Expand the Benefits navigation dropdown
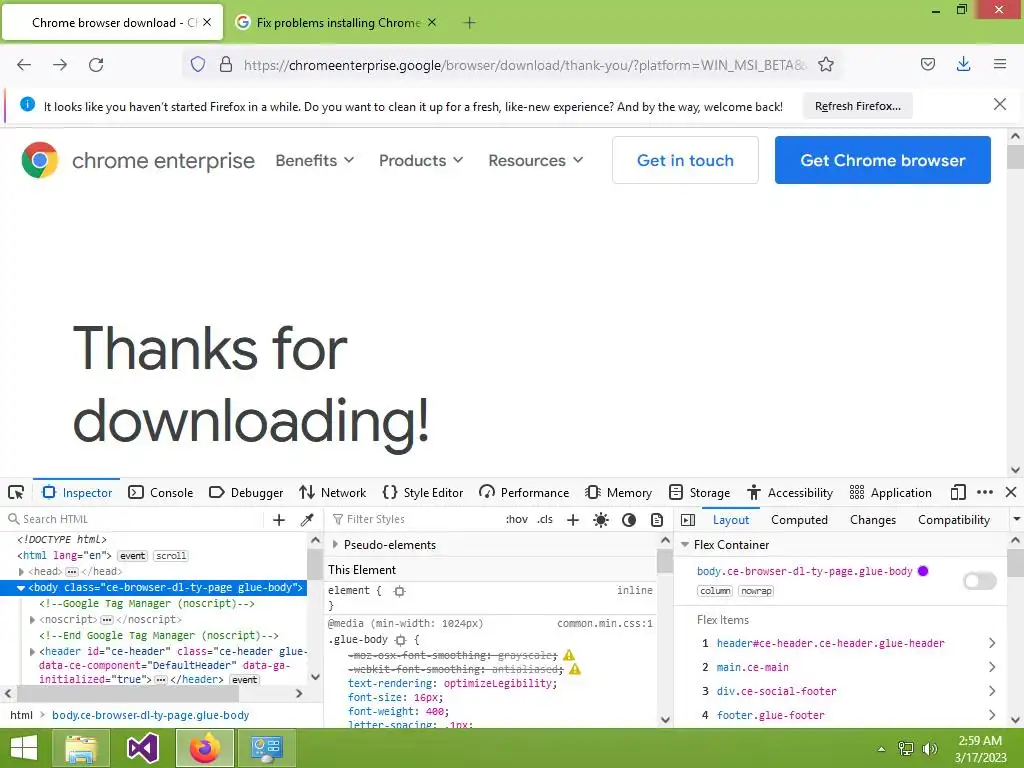 tap(314, 160)
